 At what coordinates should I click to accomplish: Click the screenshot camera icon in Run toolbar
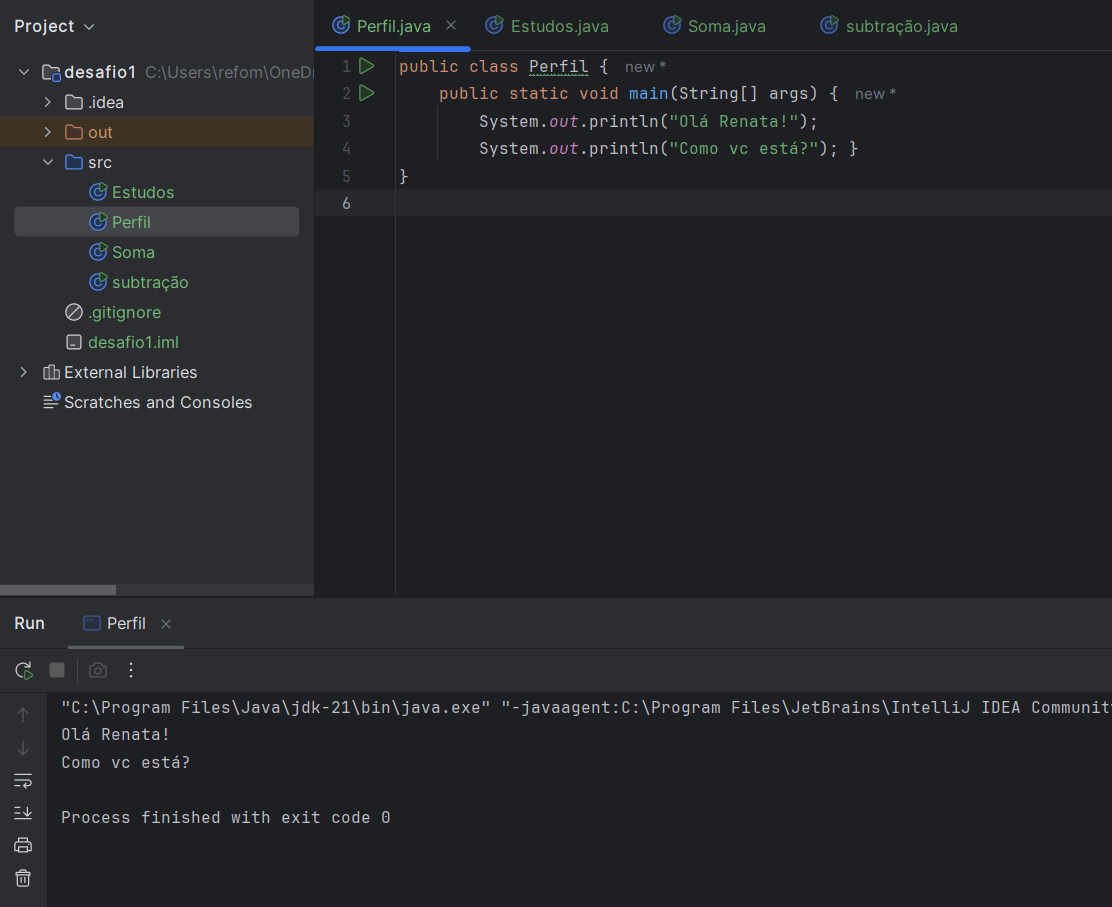tap(98, 670)
